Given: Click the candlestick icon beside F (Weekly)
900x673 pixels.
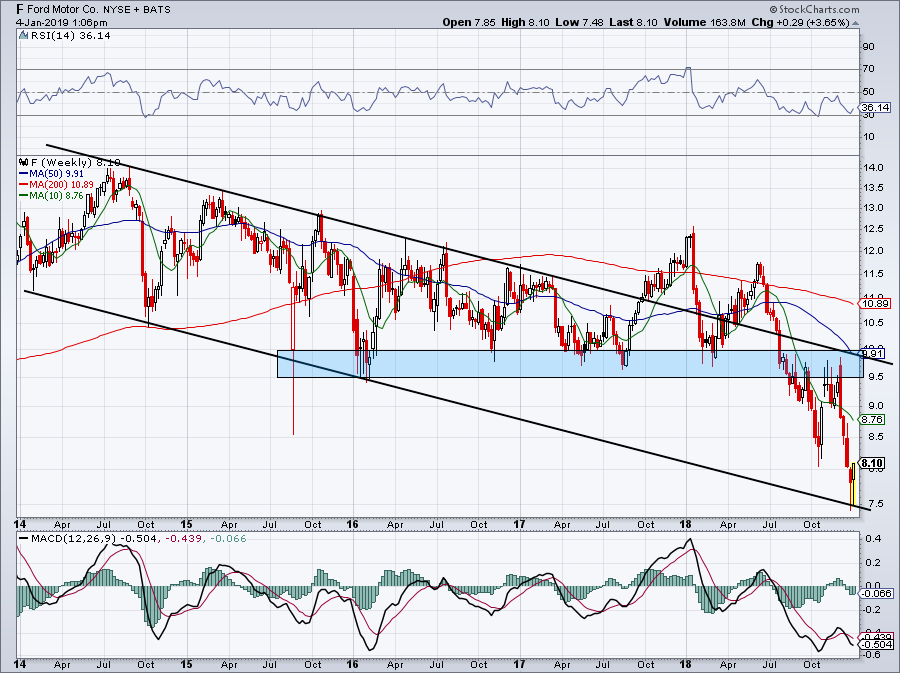Looking at the screenshot, I should pyautogui.click(x=24, y=162).
